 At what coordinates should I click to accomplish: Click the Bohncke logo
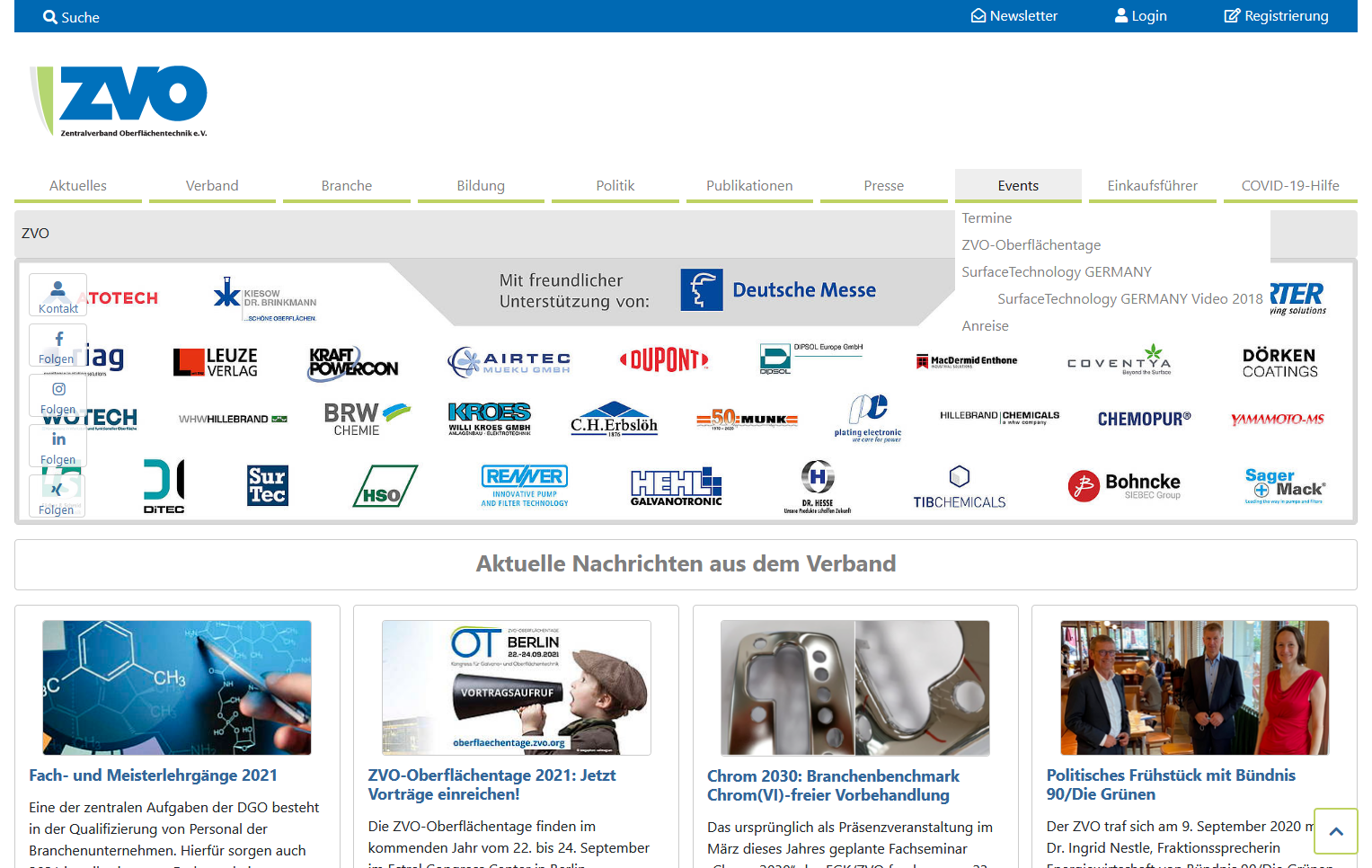pyautogui.click(x=1124, y=485)
